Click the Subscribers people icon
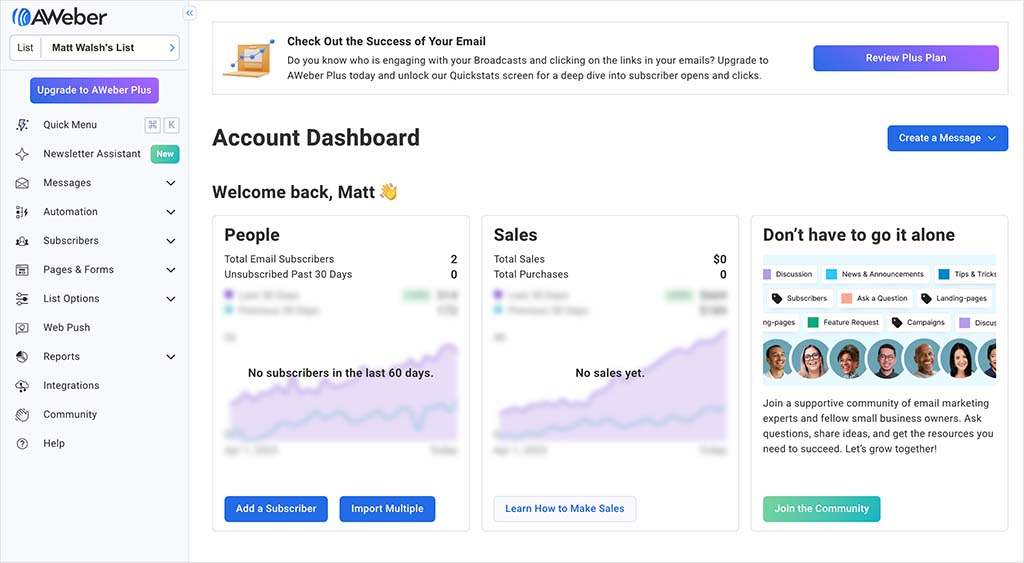The image size is (1024, 563). (x=22, y=241)
